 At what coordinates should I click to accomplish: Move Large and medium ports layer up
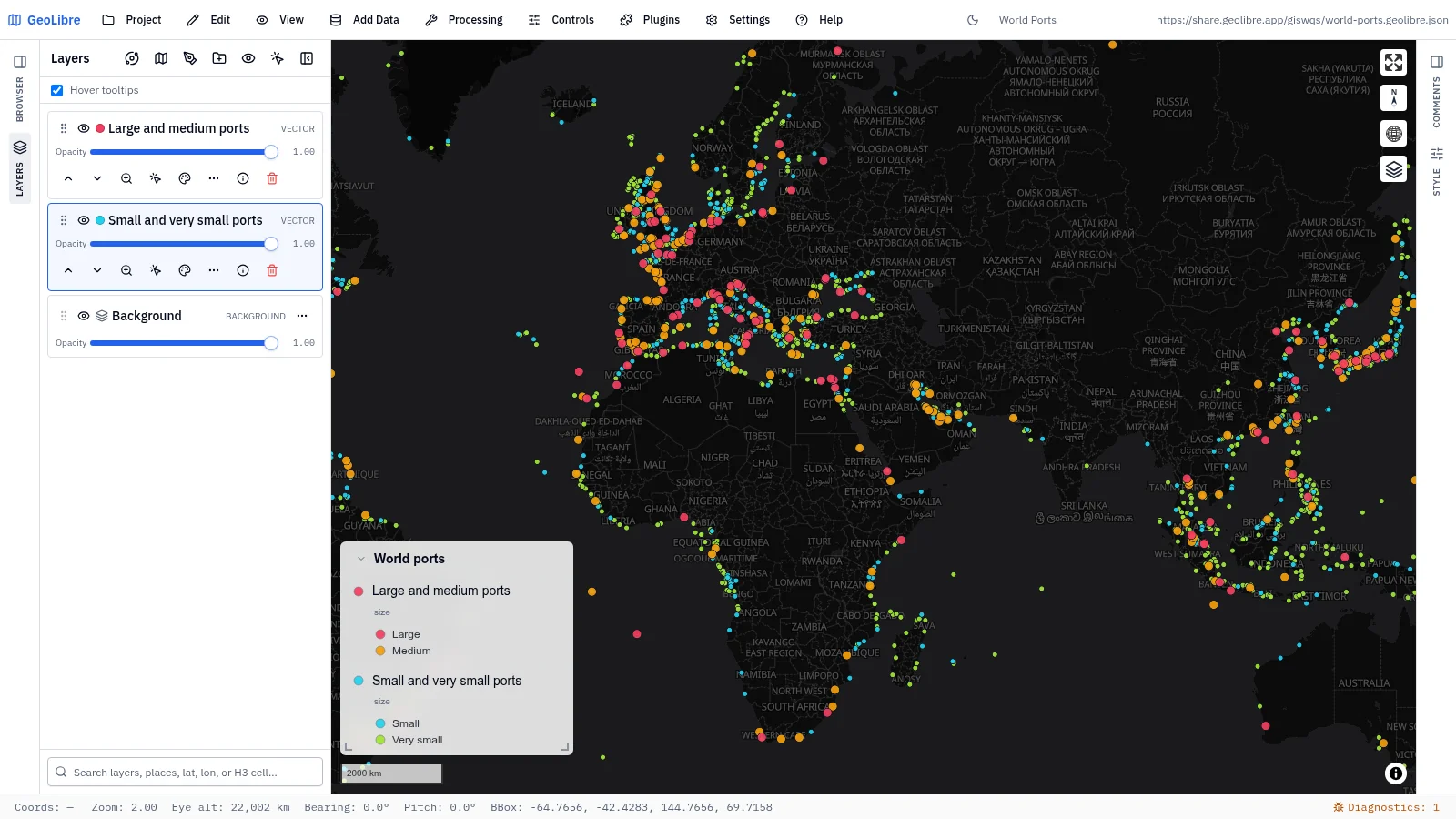68,178
